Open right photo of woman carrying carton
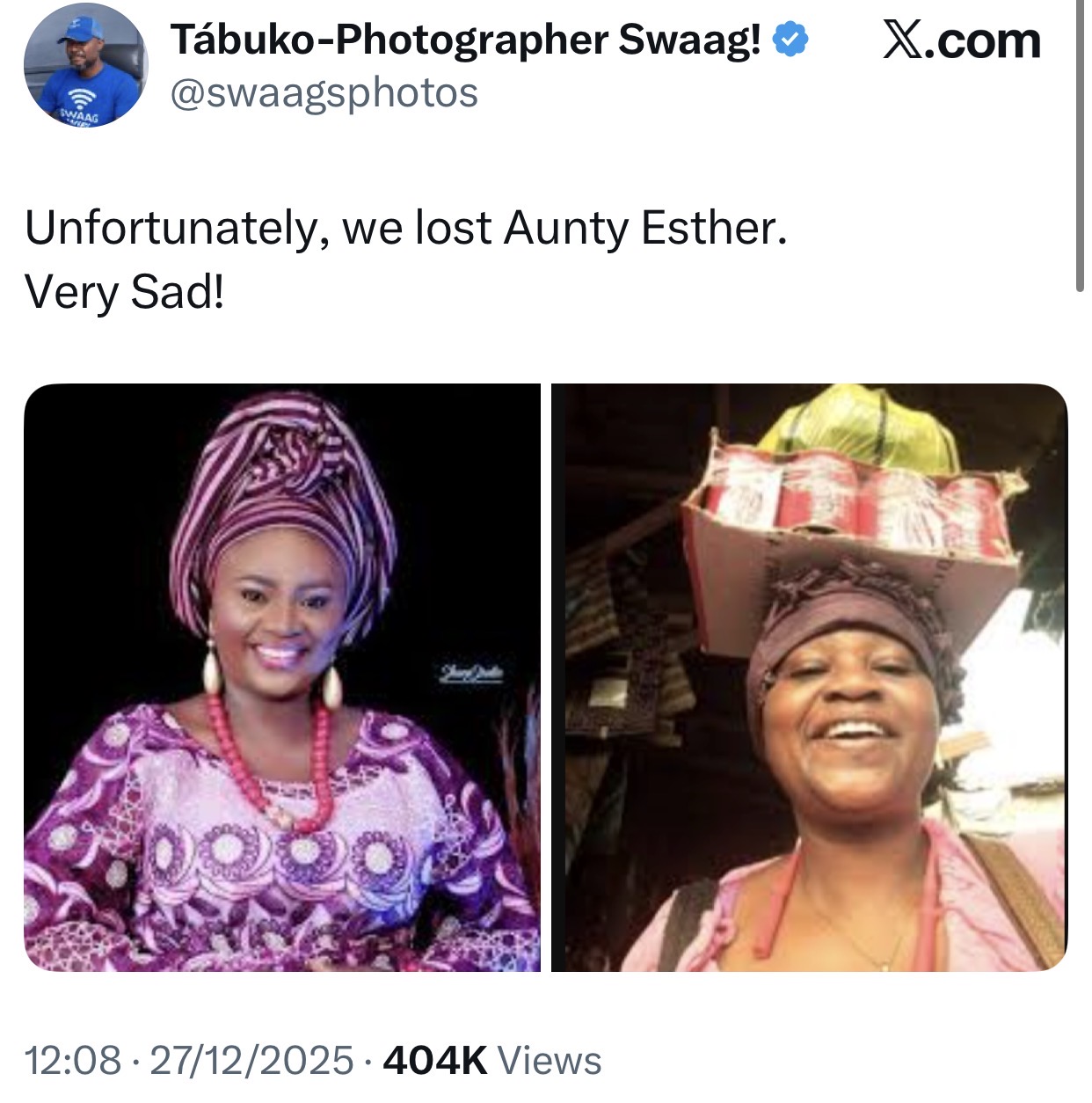The width and height of the screenshot is (1092, 1103). pyautogui.click(x=809, y=677)
